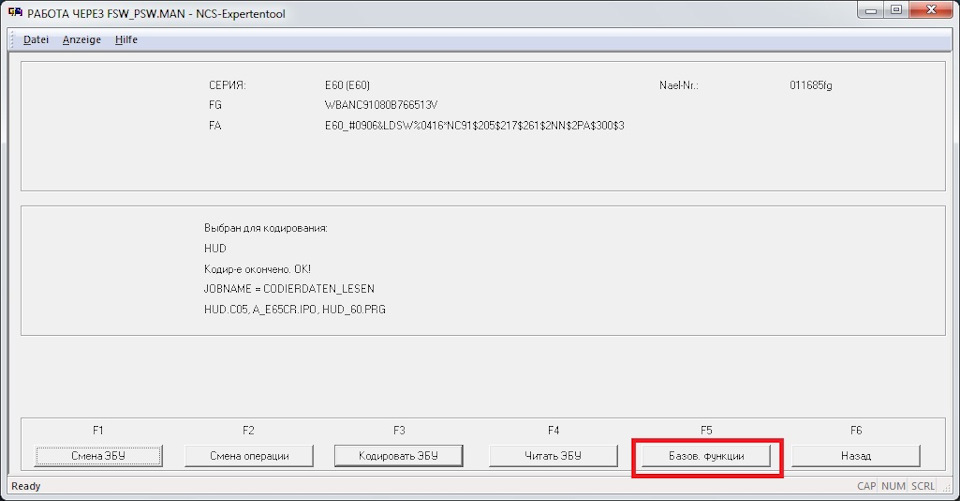
Task: Click the Читать ЭБУ button
Action: pos(553,456)
